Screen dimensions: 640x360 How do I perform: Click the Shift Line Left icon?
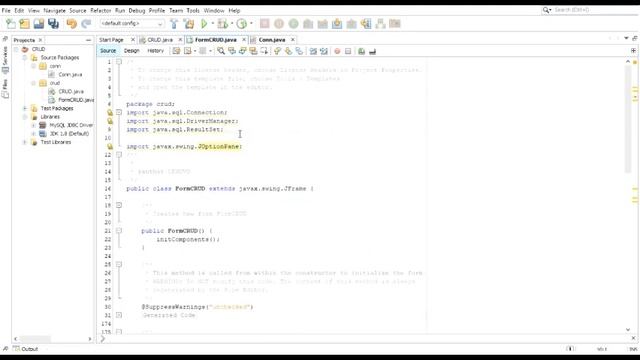[x=313, y=51]
